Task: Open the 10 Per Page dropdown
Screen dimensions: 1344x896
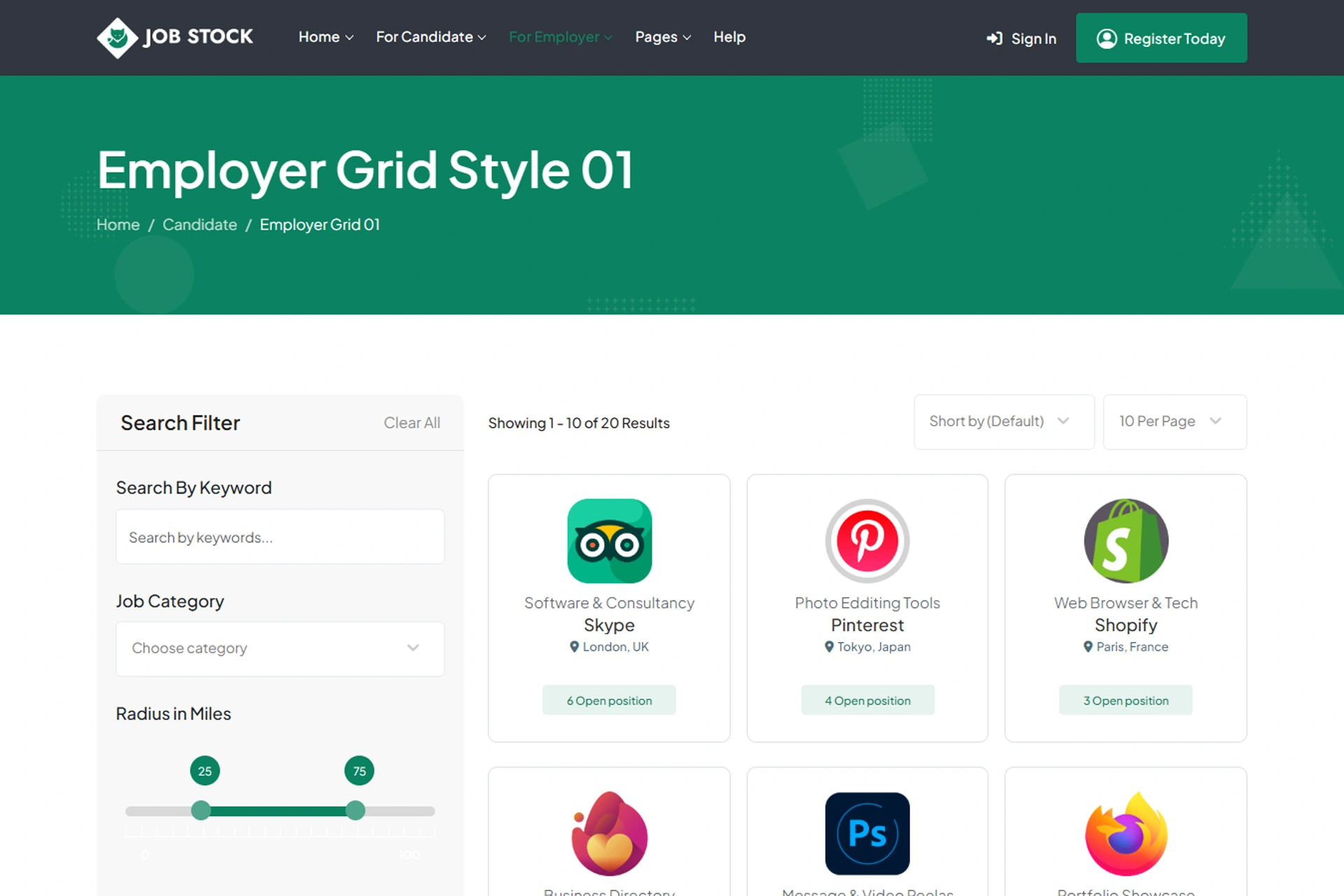Action: tap(1175, 421)
